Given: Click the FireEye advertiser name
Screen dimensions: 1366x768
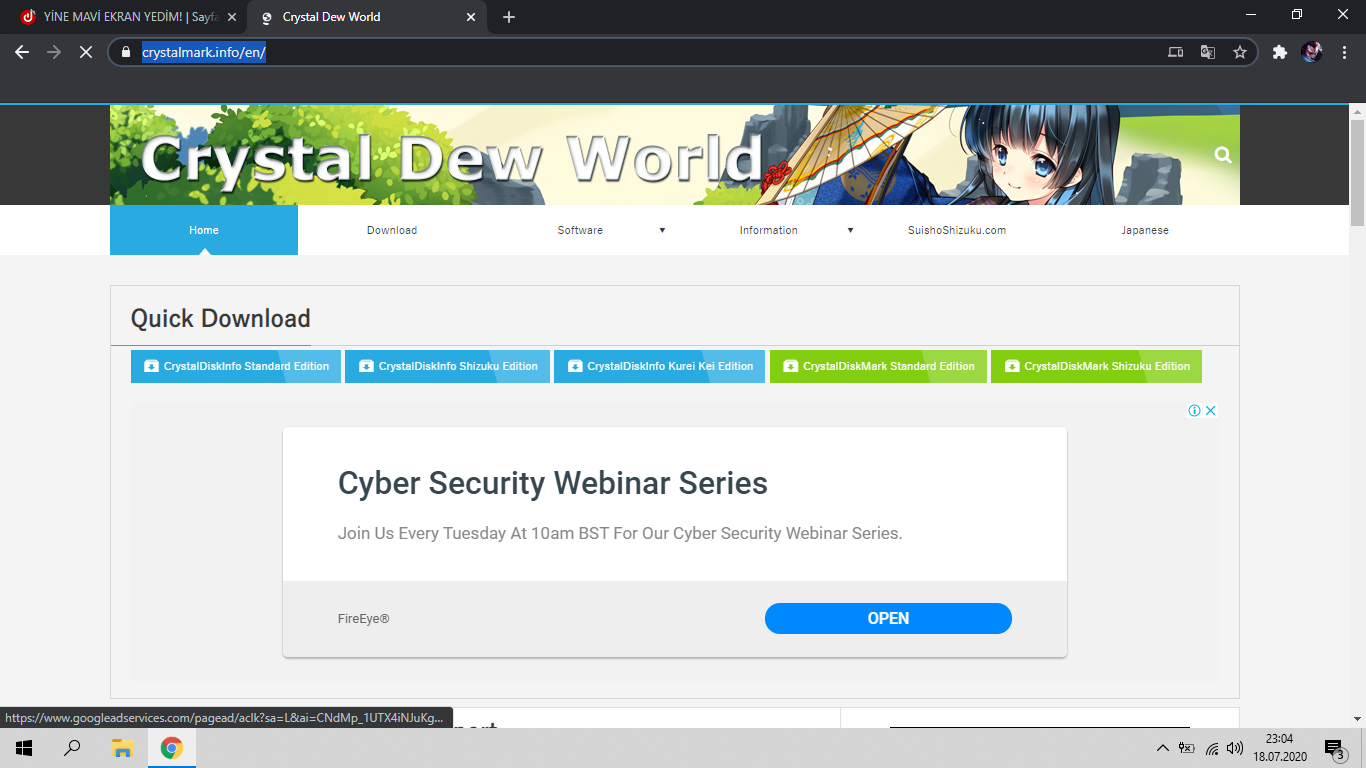Looking at the screenshot, I should 364,619.
